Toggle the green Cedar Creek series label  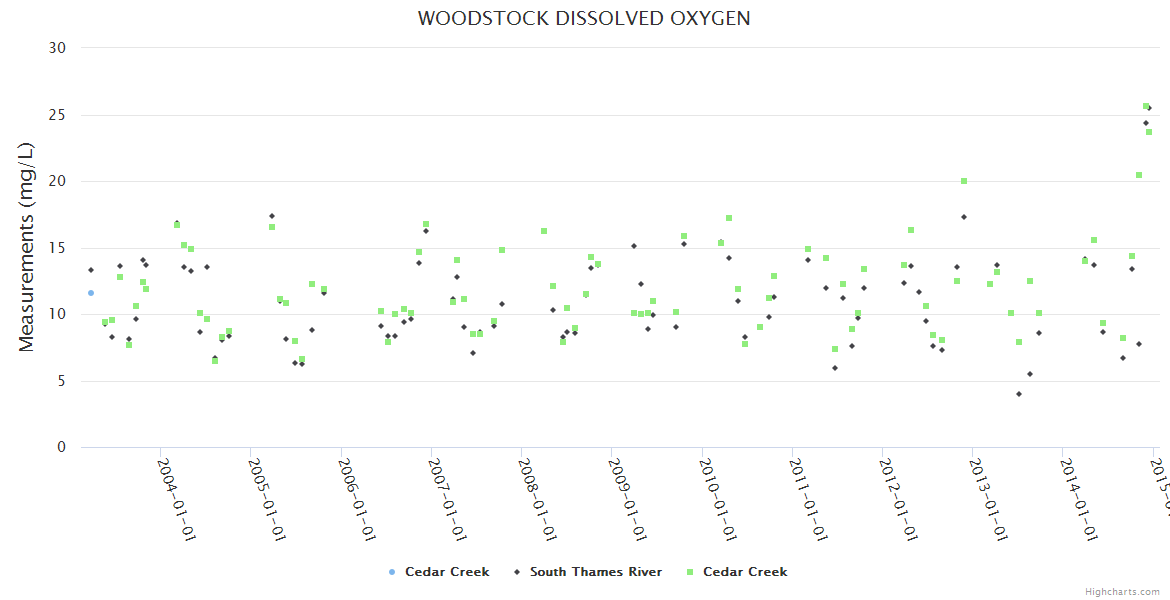745,572
